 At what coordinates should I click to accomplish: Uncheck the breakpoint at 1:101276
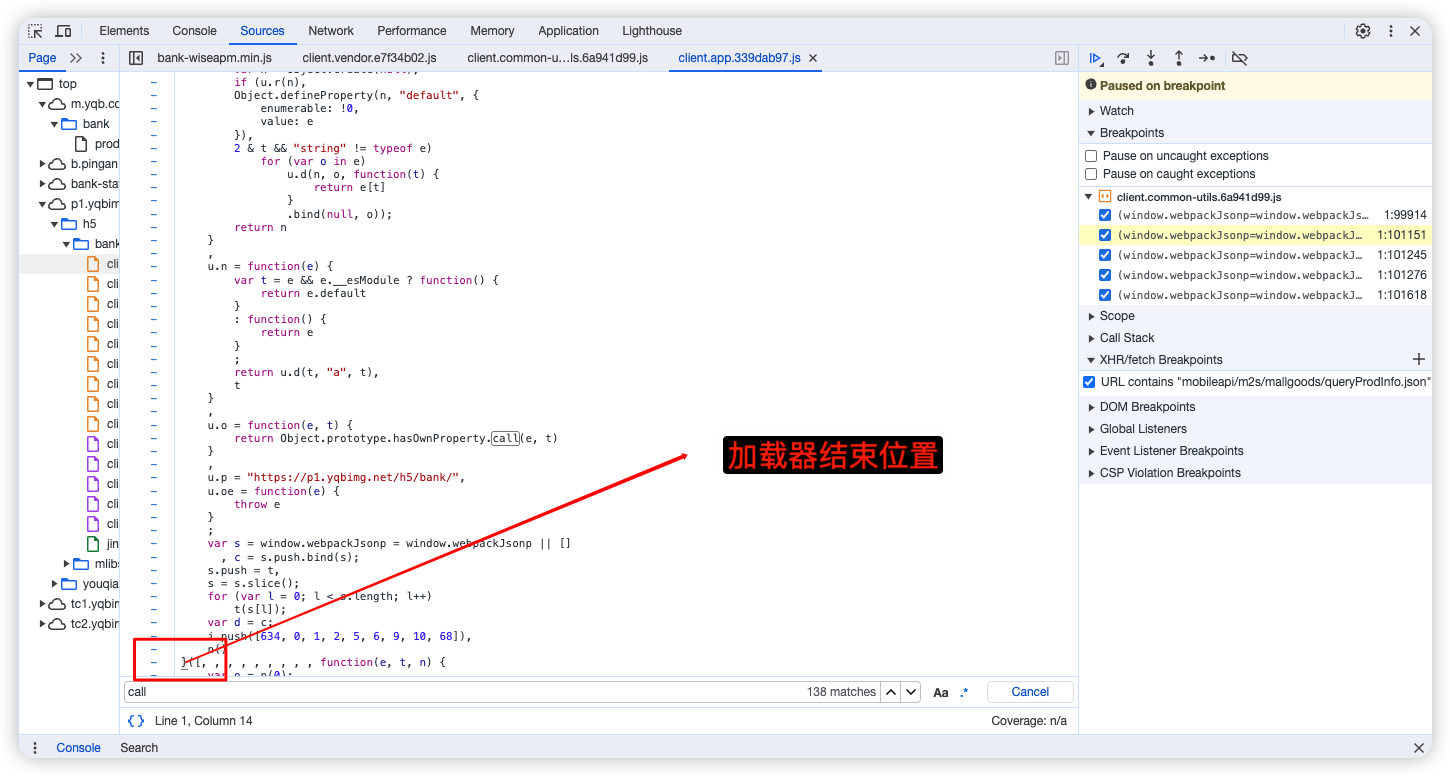[x=1105, y=275]
